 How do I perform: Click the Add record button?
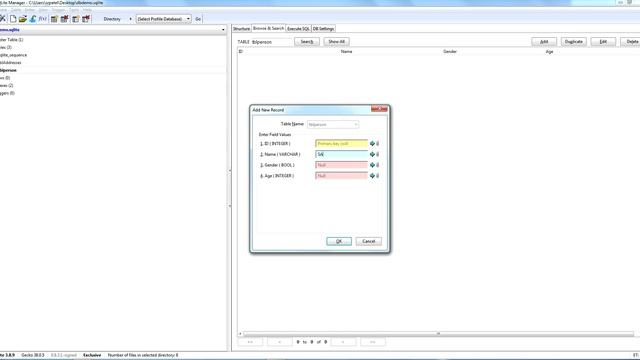coord(544,42)
